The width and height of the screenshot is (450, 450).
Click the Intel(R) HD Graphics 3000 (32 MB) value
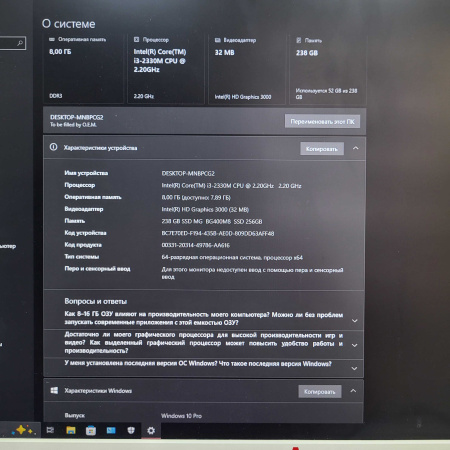[205, 209]
